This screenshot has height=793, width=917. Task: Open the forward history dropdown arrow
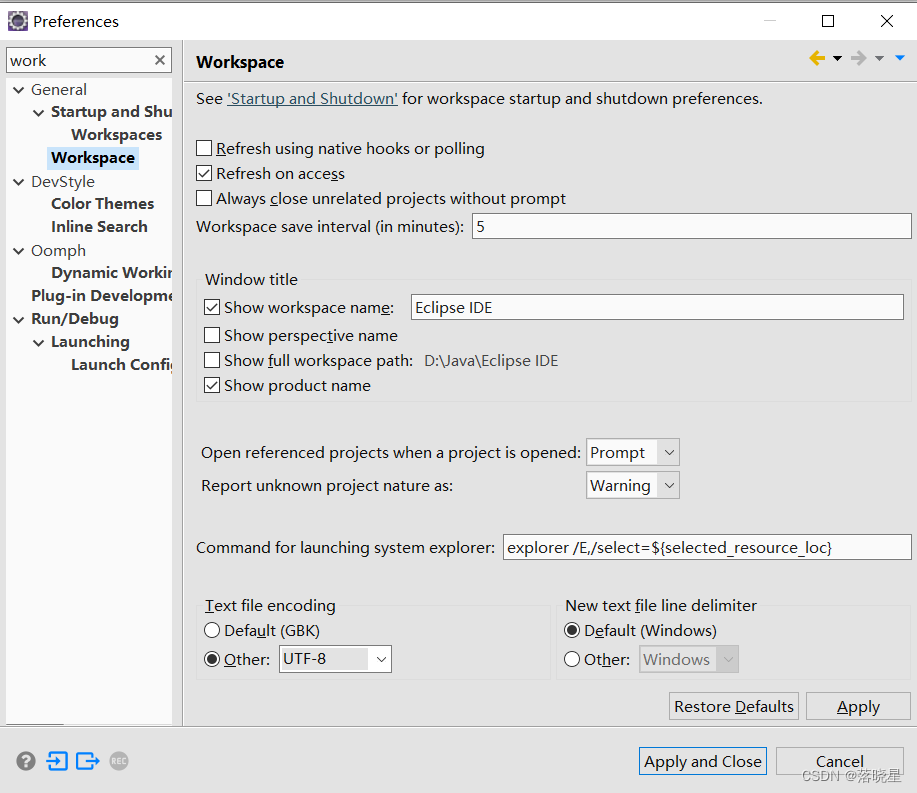coord(879,58)
